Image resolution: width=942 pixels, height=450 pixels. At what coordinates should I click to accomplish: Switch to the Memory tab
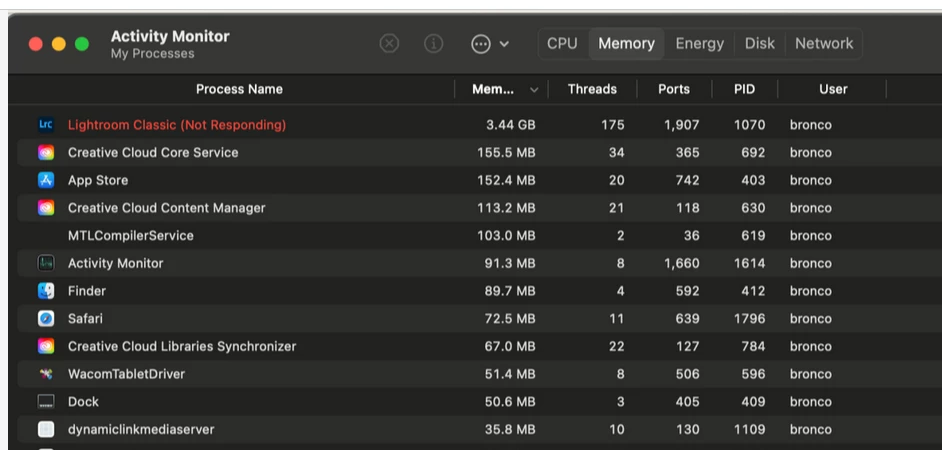click(627, 44)
